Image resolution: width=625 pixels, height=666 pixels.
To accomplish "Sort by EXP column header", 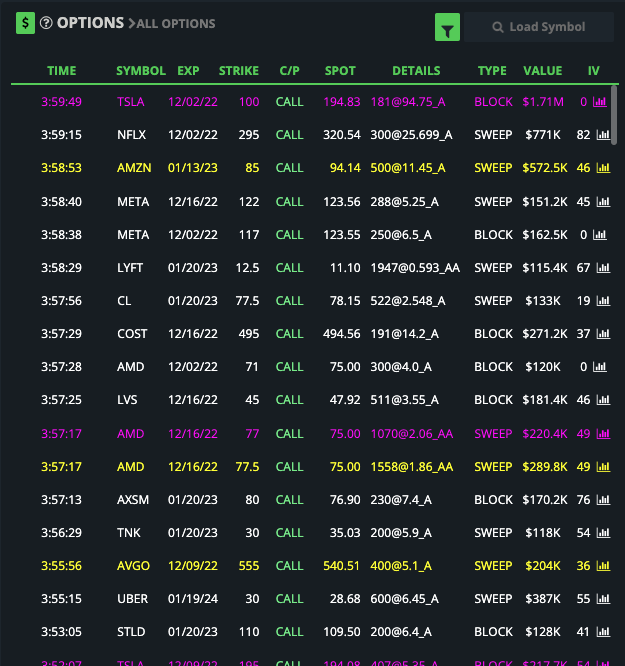I will 188,71.
